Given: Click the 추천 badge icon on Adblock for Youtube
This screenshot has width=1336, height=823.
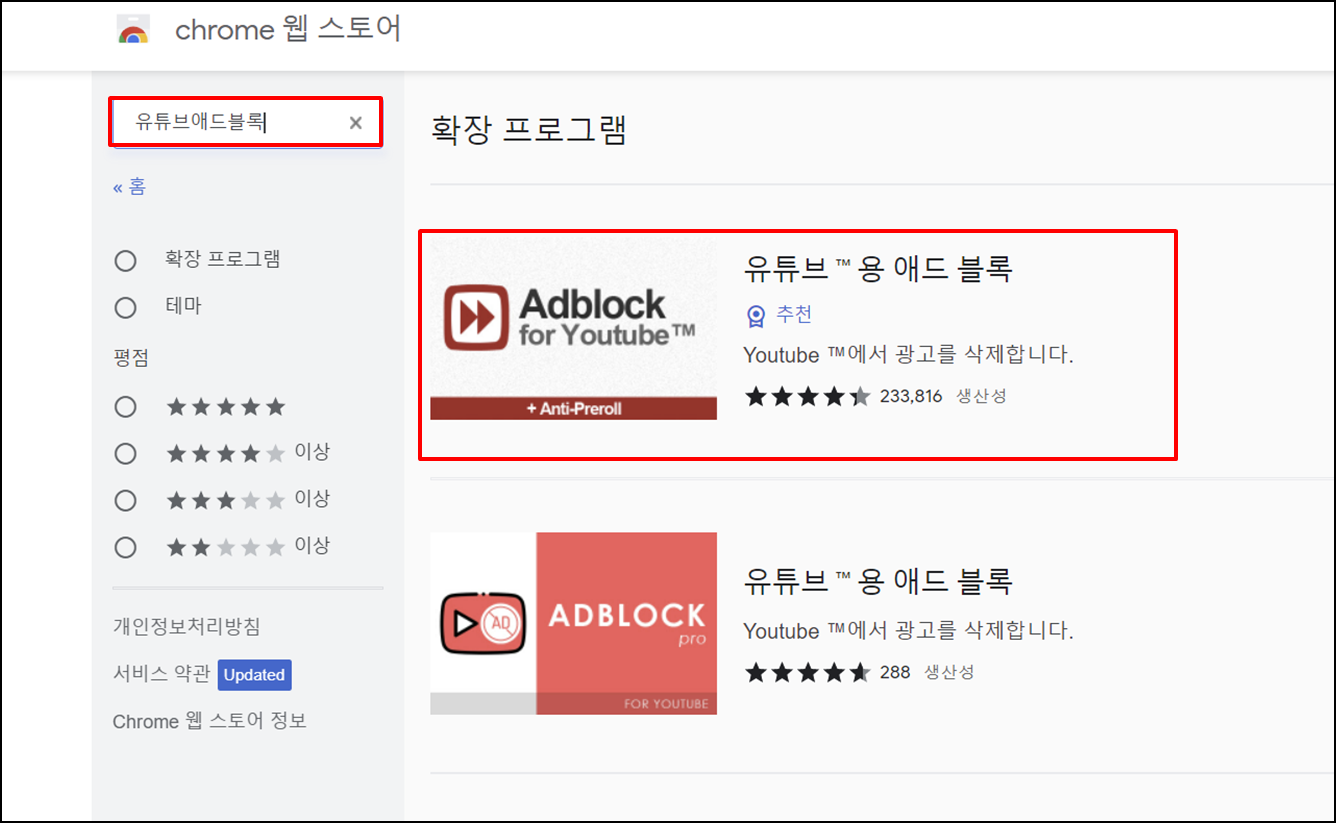Looking at the screenshot, I should click(x=755, y=315).
